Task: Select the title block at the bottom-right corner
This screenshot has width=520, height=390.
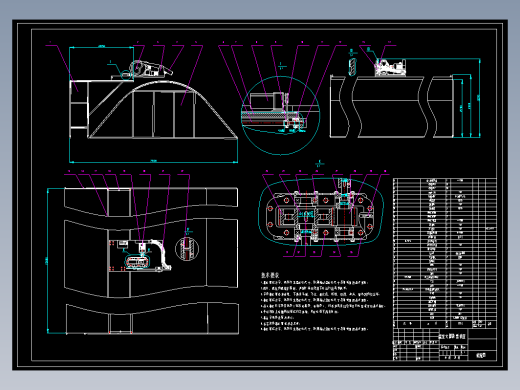Action: [x=445, y=344]
